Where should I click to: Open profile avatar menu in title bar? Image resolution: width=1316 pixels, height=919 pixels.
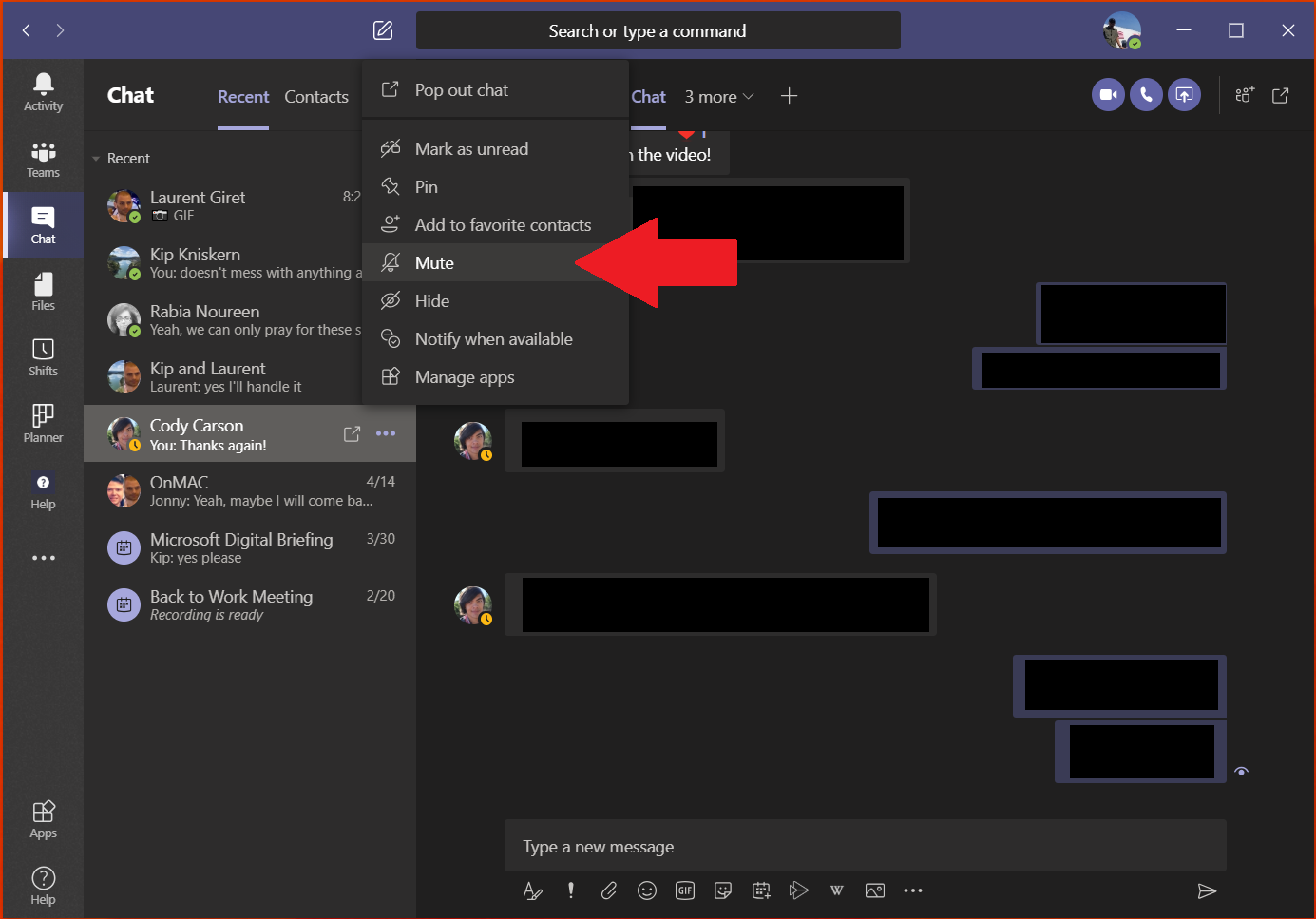click(1121, 30)
